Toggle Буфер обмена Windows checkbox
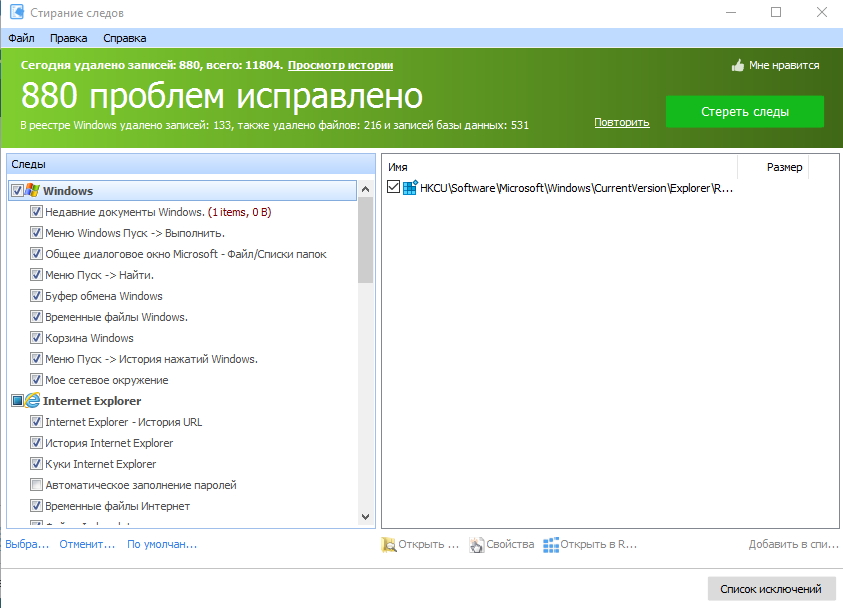 pyautogui.click(x=36, y=296)
